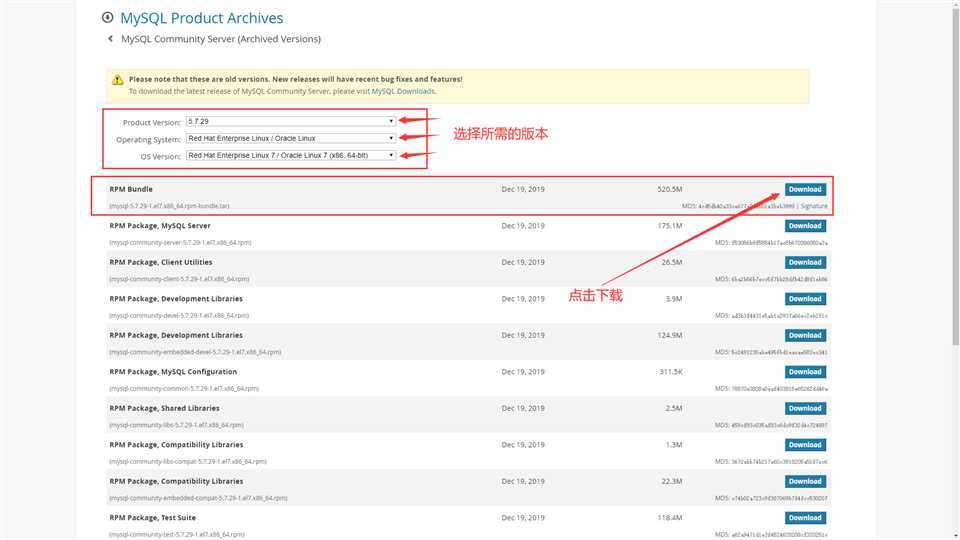
Task: Open the Operating System dropdown
Action: (x=291, y=138)
